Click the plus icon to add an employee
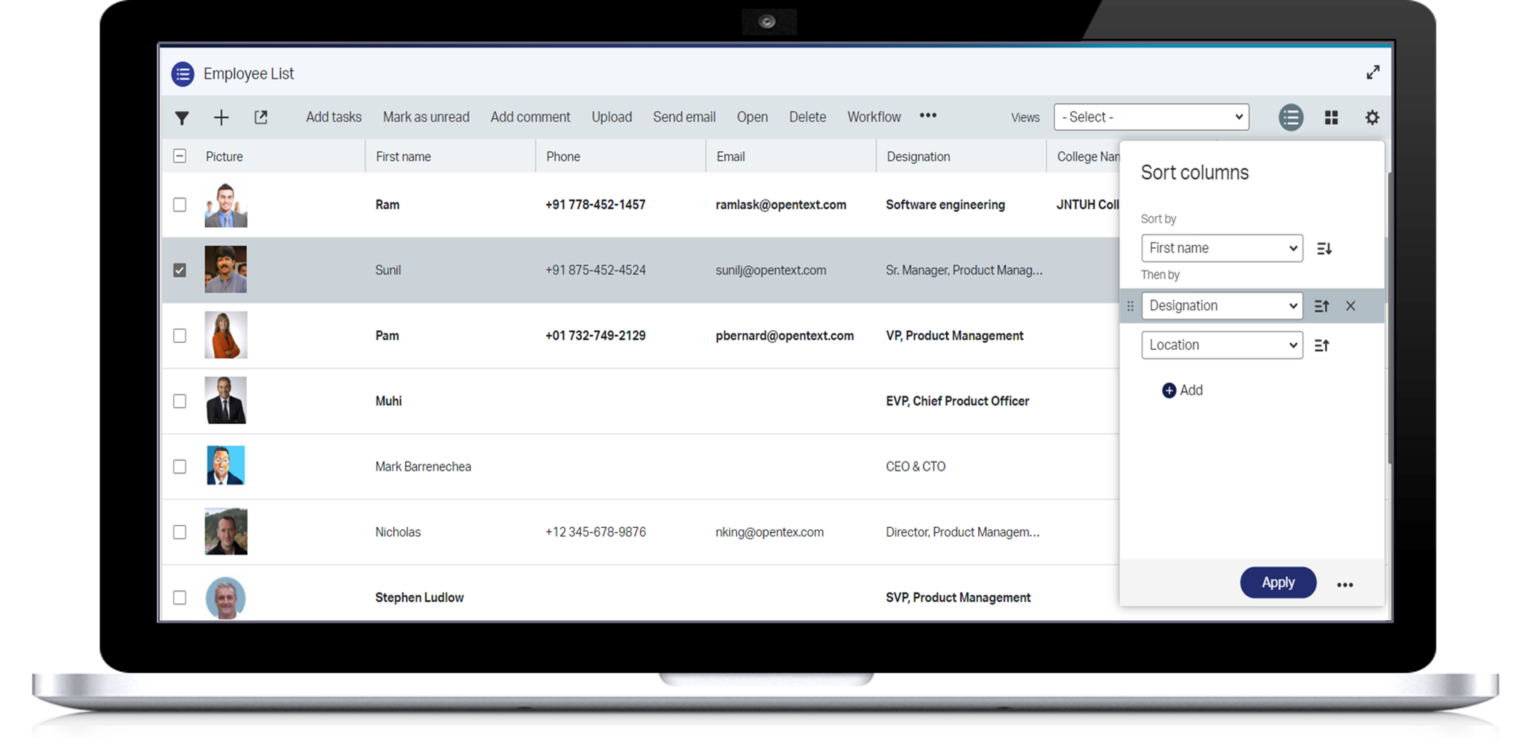1536x751 pixels. pyautogui.click(x=221, y=117)
